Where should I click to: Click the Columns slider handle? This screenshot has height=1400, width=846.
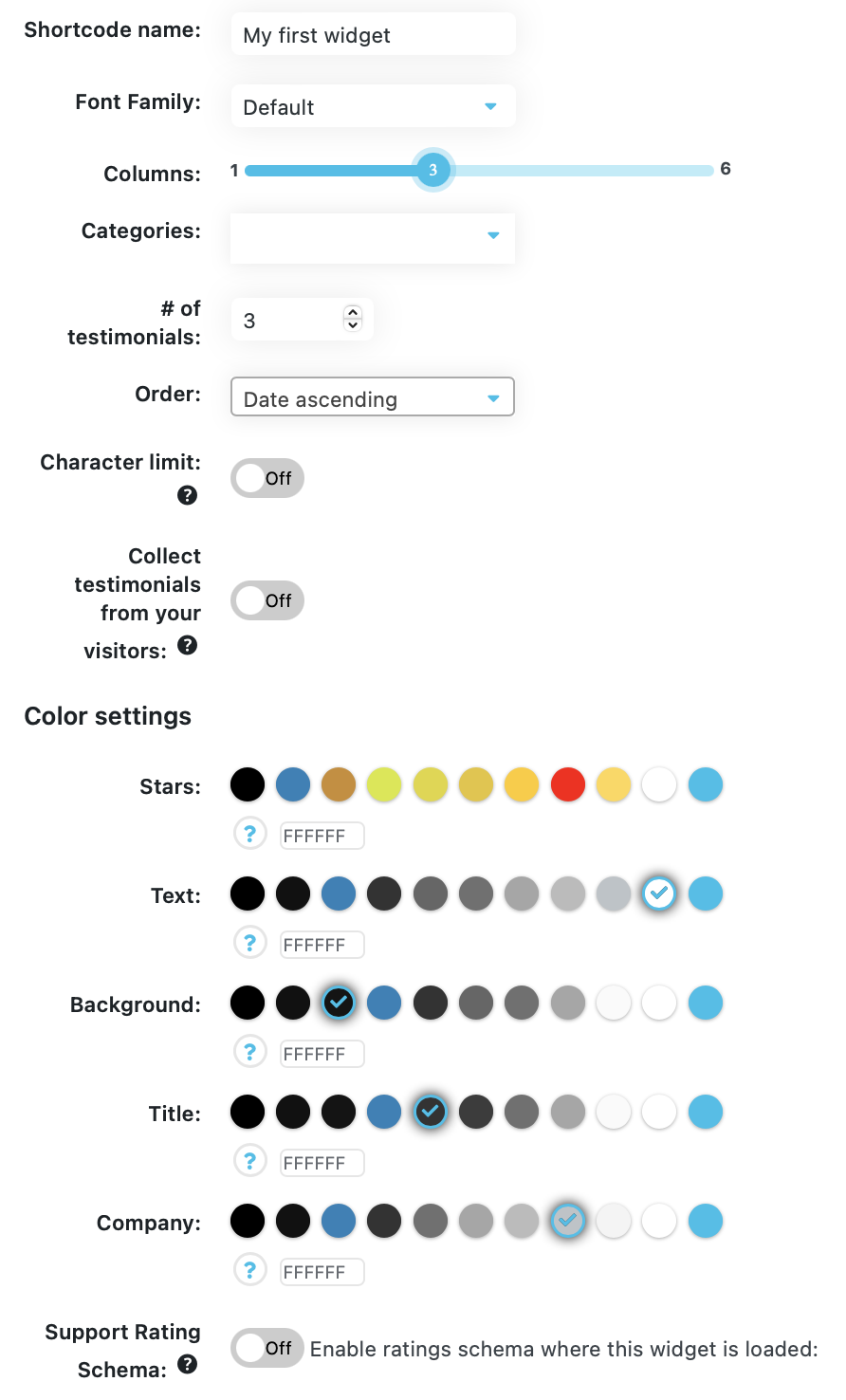pyautogui.click(x=433, y=170)
